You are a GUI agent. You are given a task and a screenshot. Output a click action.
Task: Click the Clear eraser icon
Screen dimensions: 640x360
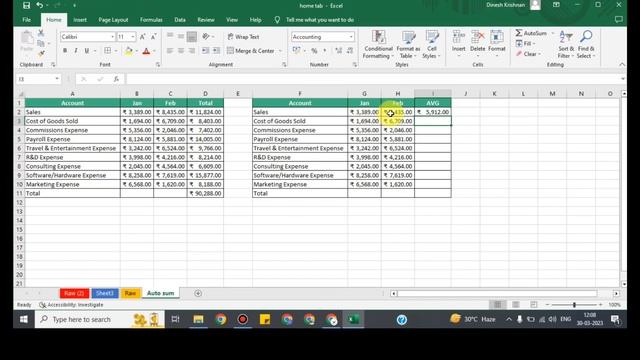(x=519, y=53)
